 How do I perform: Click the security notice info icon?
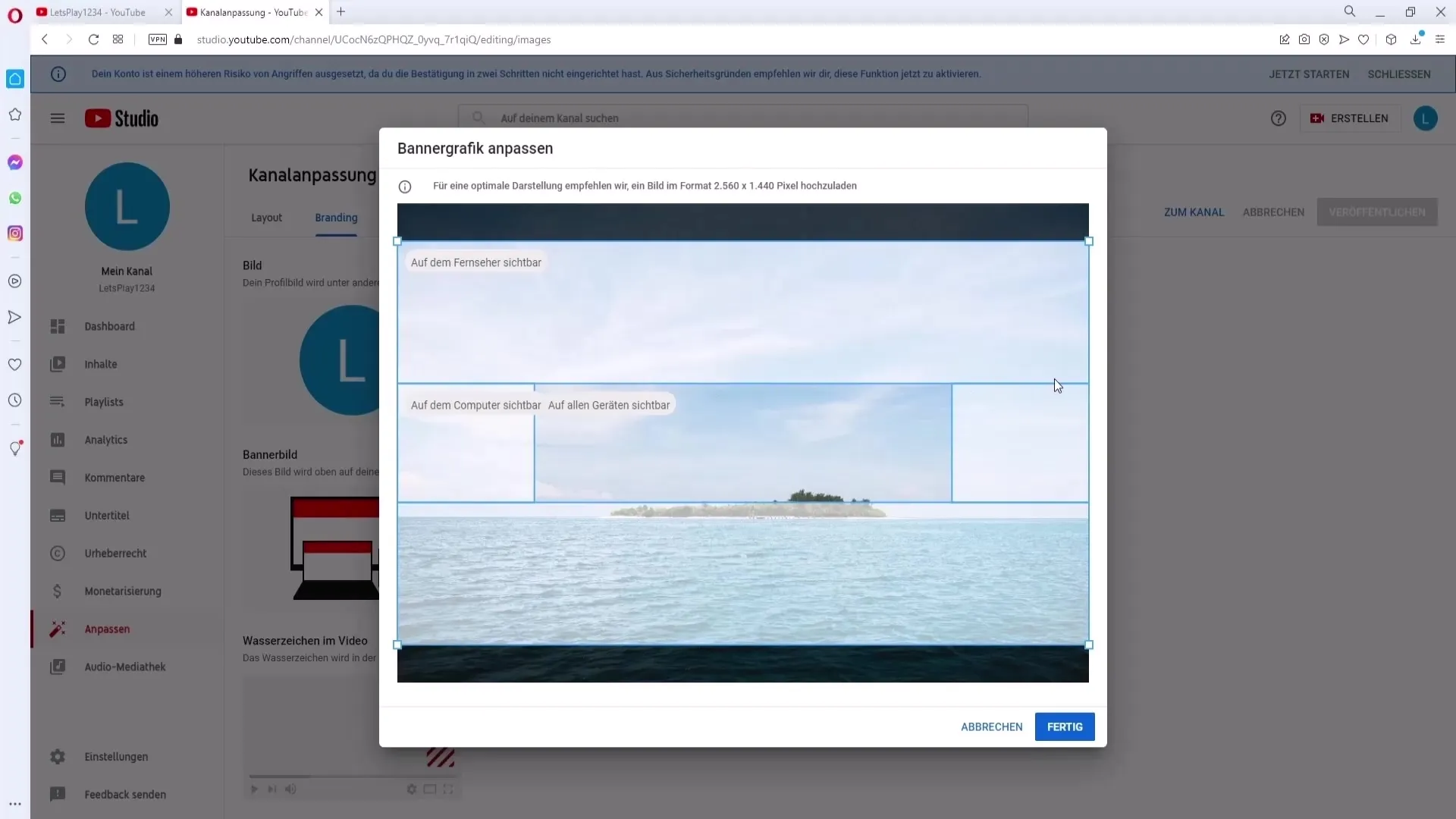tap(58, 74)
